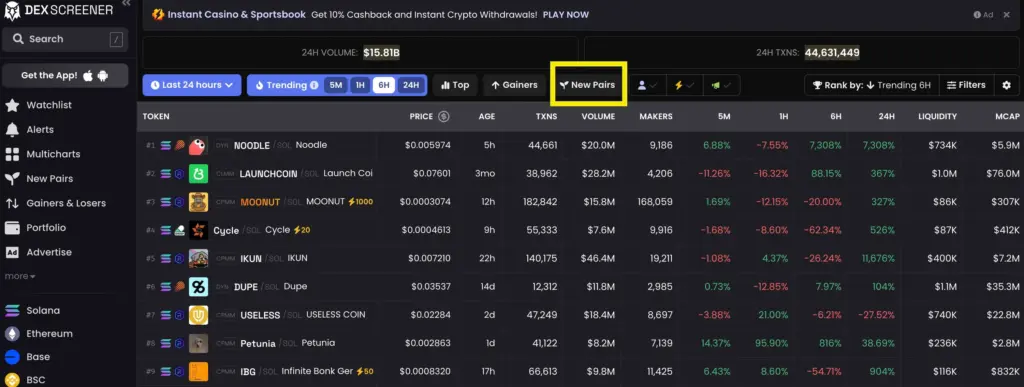Open the Filters panel
The image size is (1024, 387).
coord(967,85)
